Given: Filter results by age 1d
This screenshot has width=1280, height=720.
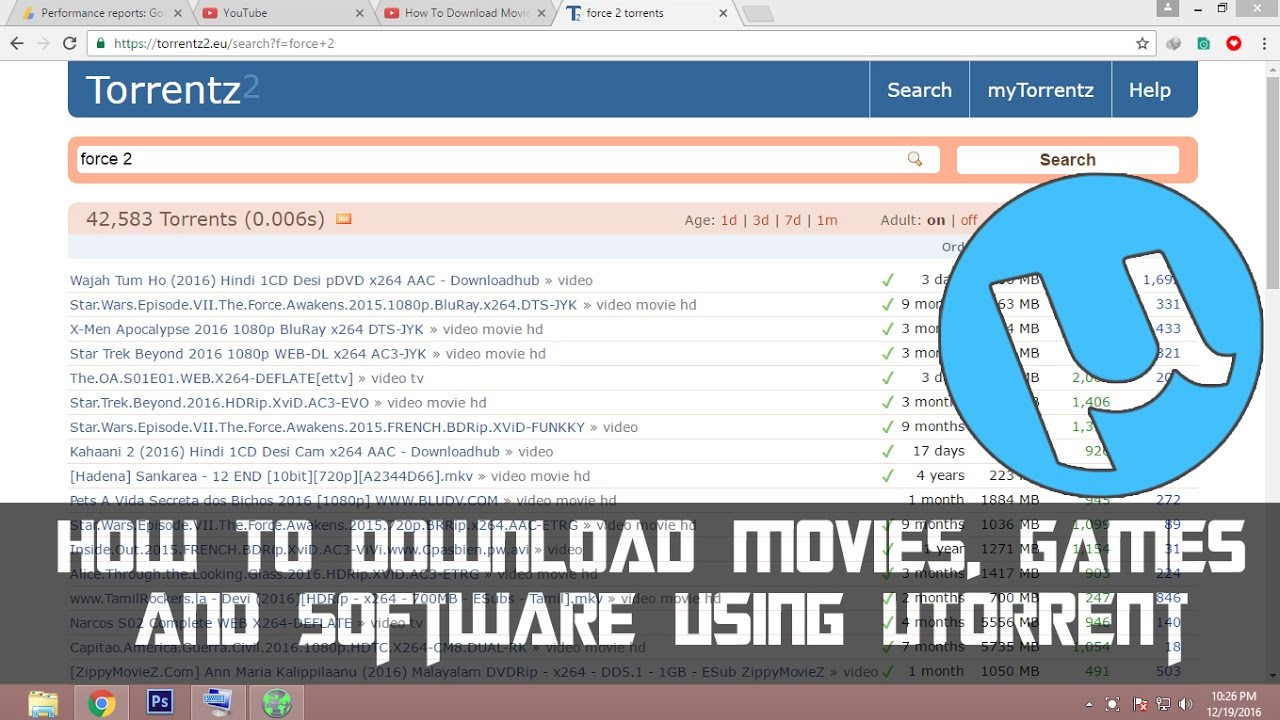Looking at the screenshot, I should (x=728, y=220).
